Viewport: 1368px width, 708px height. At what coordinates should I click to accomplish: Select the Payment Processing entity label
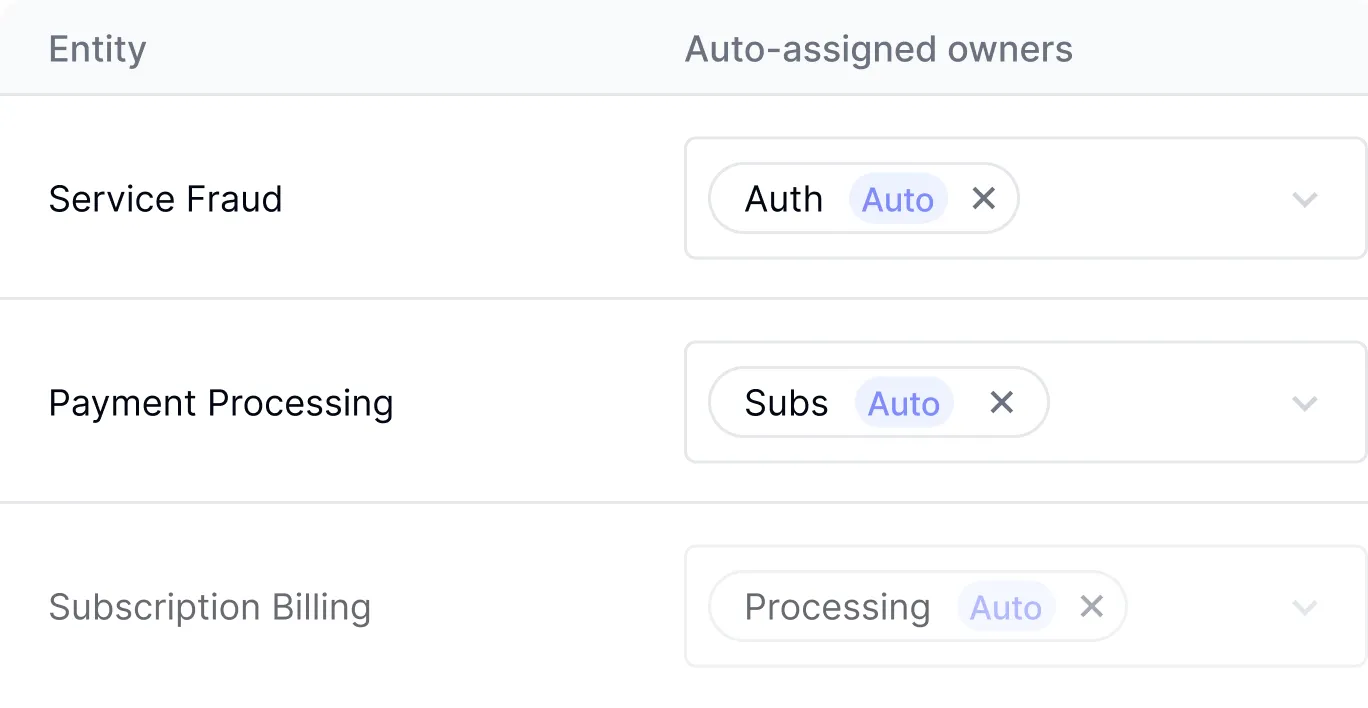(221, 403)
